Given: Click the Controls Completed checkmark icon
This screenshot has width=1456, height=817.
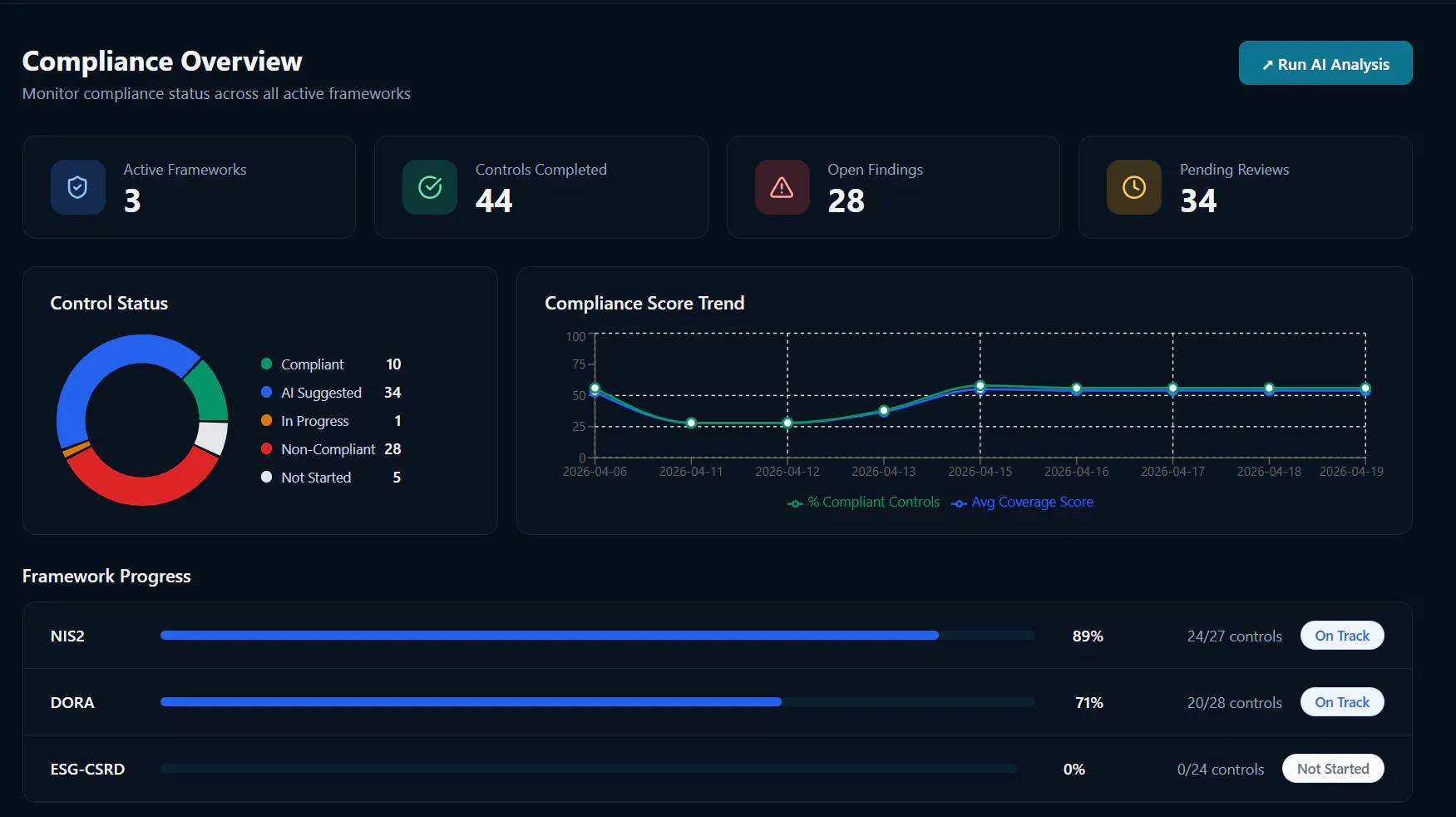Looking at the screenshot, I should (x=430, y=187).
